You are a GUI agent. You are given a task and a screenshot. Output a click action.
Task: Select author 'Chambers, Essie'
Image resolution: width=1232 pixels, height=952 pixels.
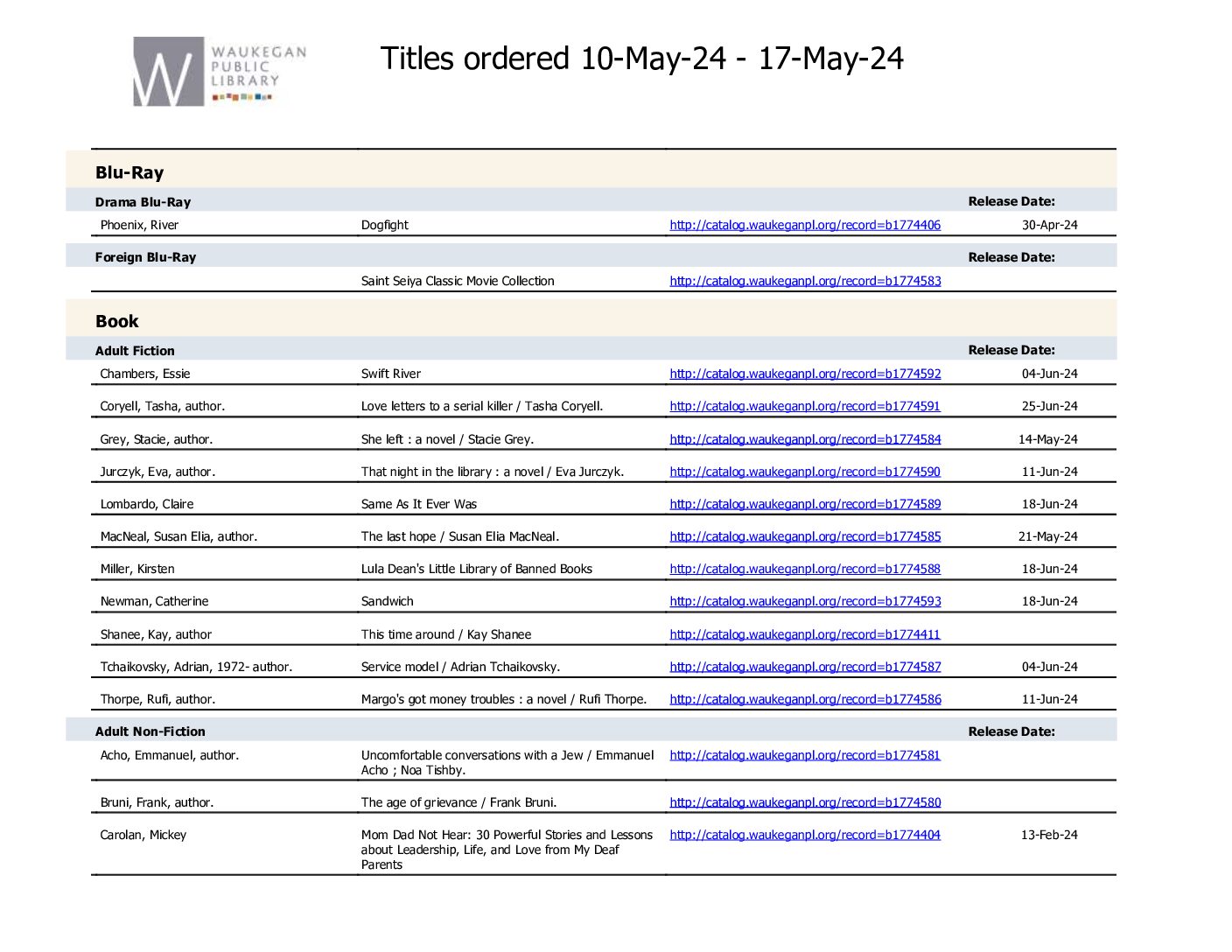click(x=144, y=374)
